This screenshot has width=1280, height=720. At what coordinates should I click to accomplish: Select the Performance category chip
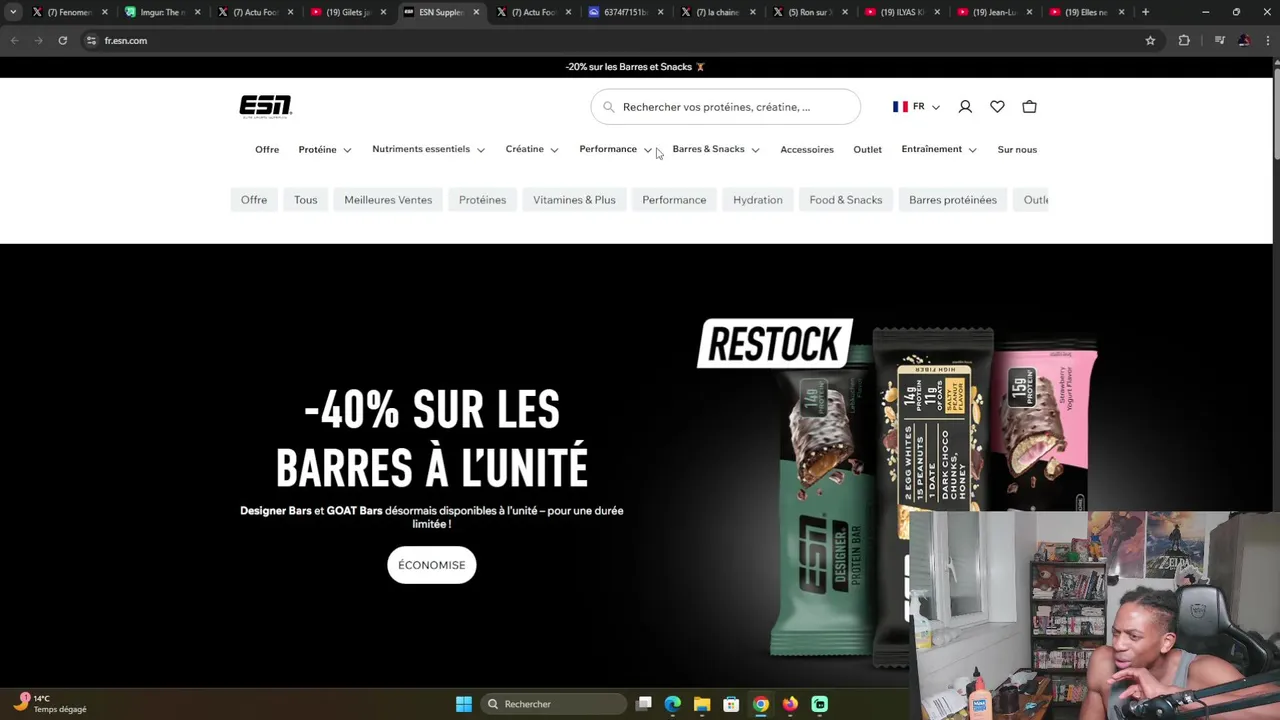pos(674,200)
